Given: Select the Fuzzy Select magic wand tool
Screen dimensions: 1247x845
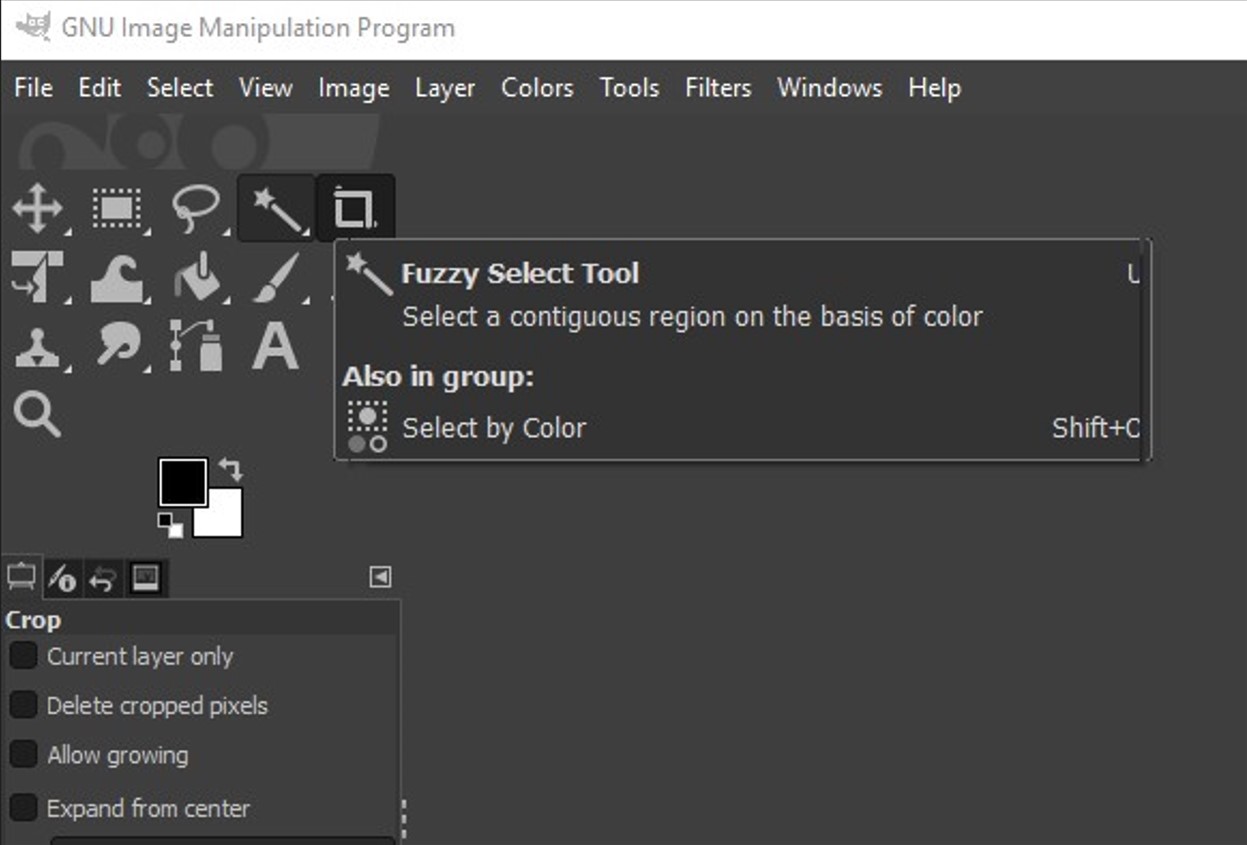Looking at the screenshot, I should (x=277, y=209).
